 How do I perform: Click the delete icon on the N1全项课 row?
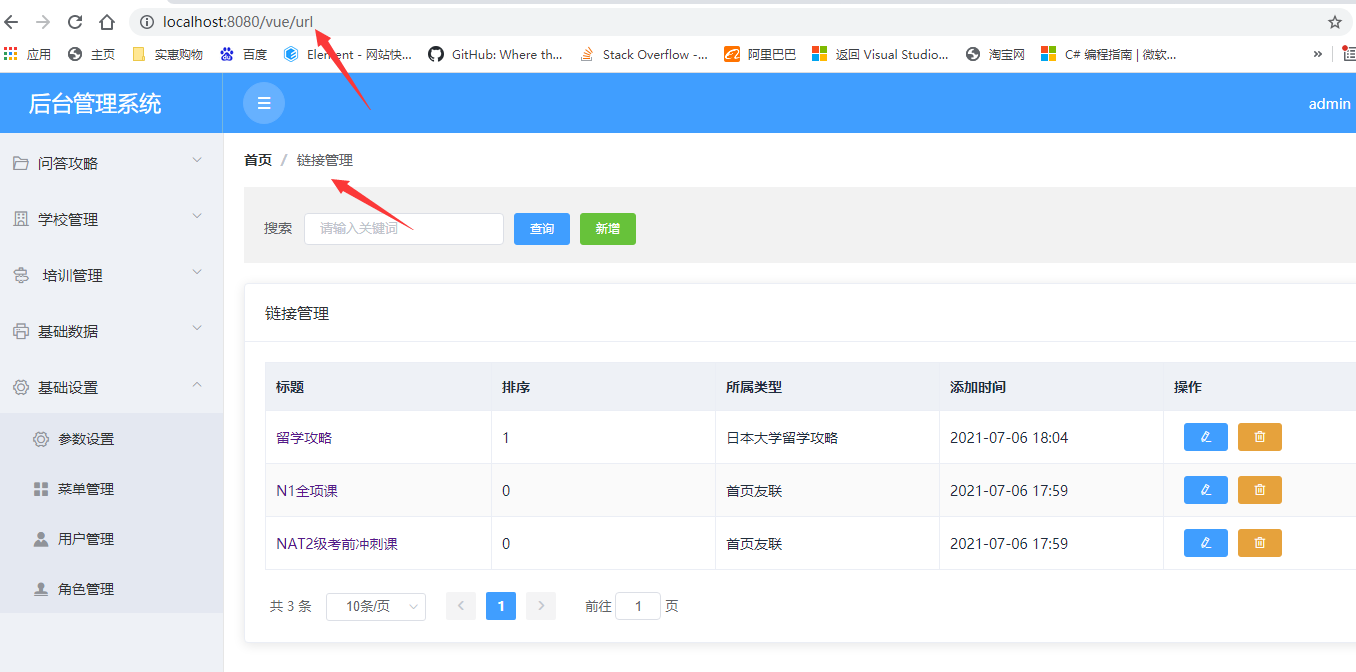pyautogui.click(x=1259, y=490)
